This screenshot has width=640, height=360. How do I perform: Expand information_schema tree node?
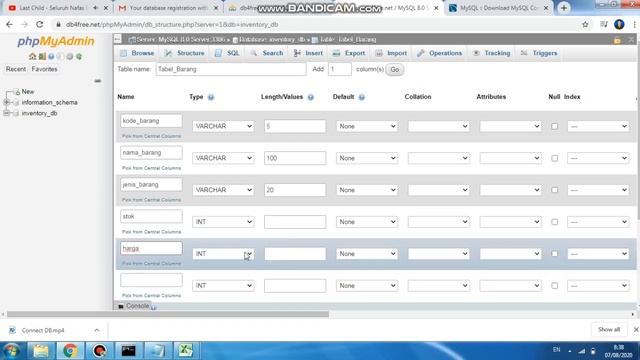pyautogui.click(x=7, y=102)
